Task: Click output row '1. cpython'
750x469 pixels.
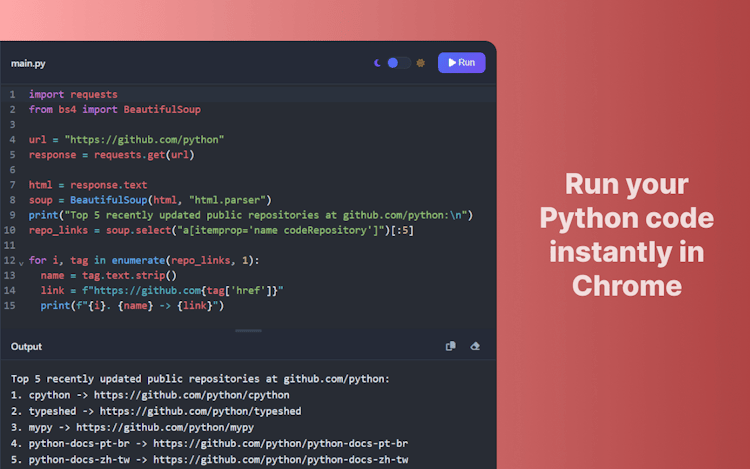Action: pos(150,395)
